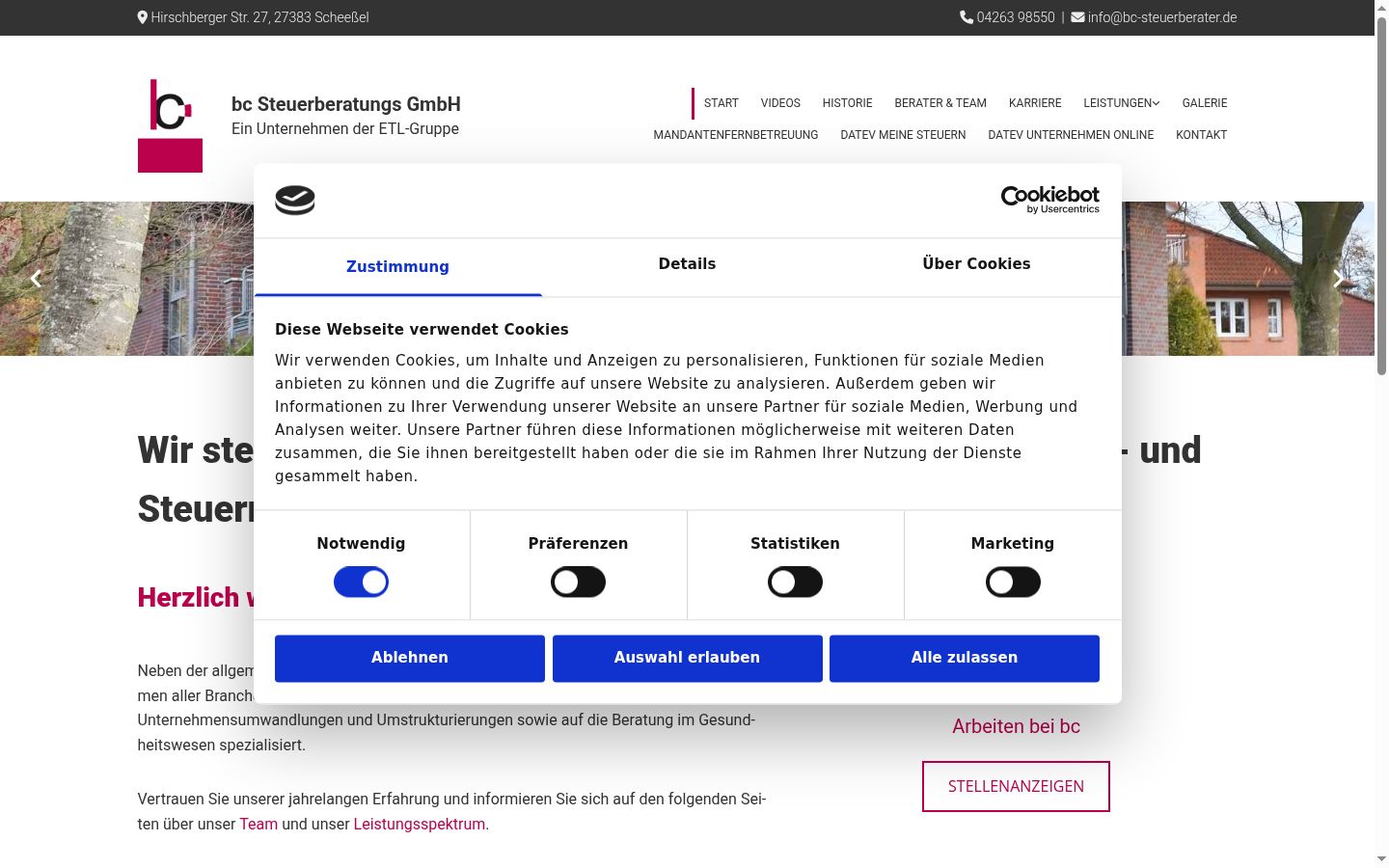Open the Kontakt menu item
The height and width of the screenshot is (868, 1389).
[x=1202, y=135]
